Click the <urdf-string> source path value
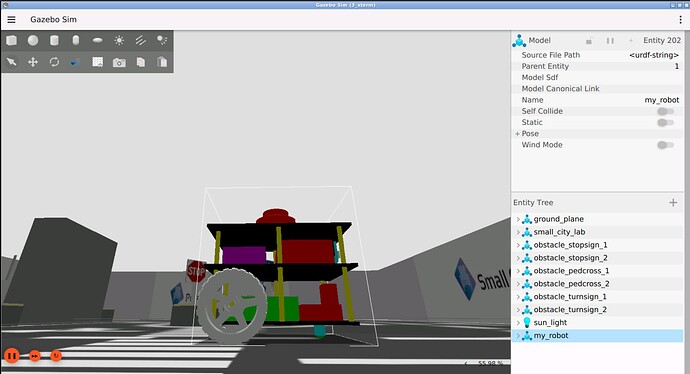This screenshot has width=690, height=374. 654,55
